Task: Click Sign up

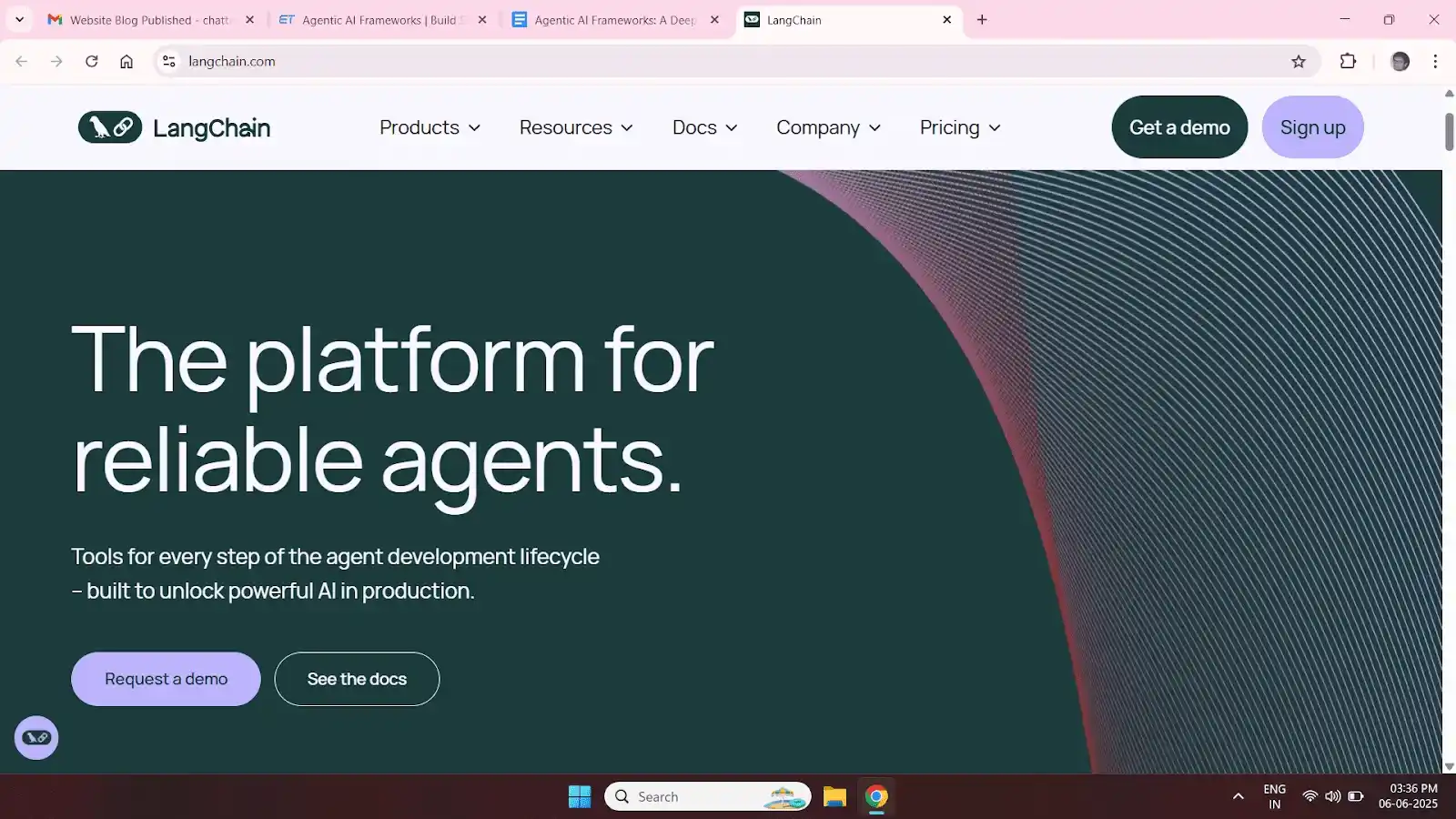Action: point(1312,127)
